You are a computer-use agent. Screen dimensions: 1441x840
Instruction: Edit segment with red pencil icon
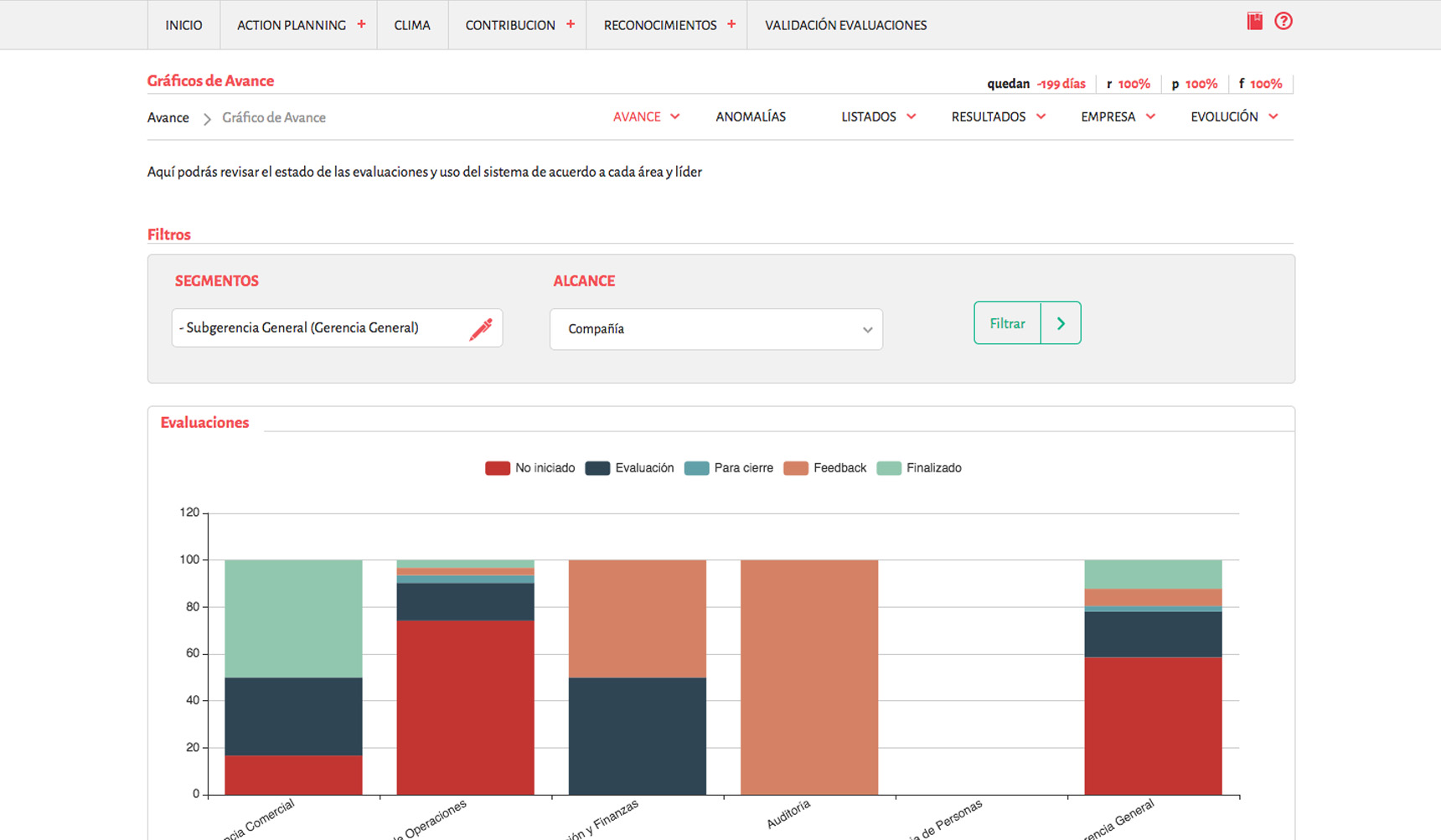(x=481, y=329)
